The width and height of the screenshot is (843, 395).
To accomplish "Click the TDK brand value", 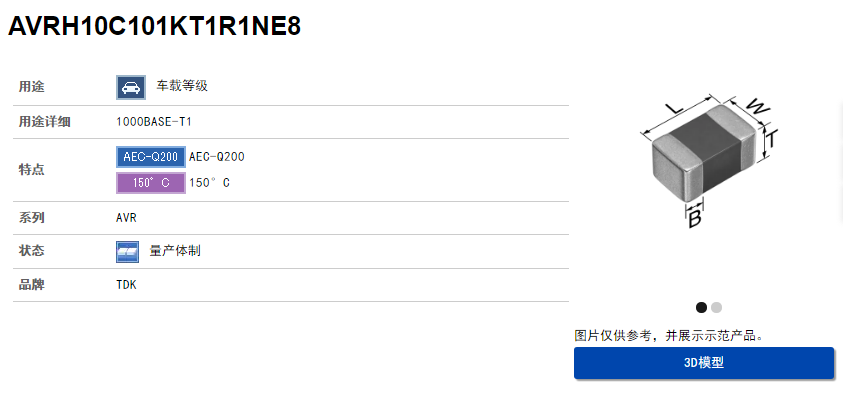I will [126, 285].
